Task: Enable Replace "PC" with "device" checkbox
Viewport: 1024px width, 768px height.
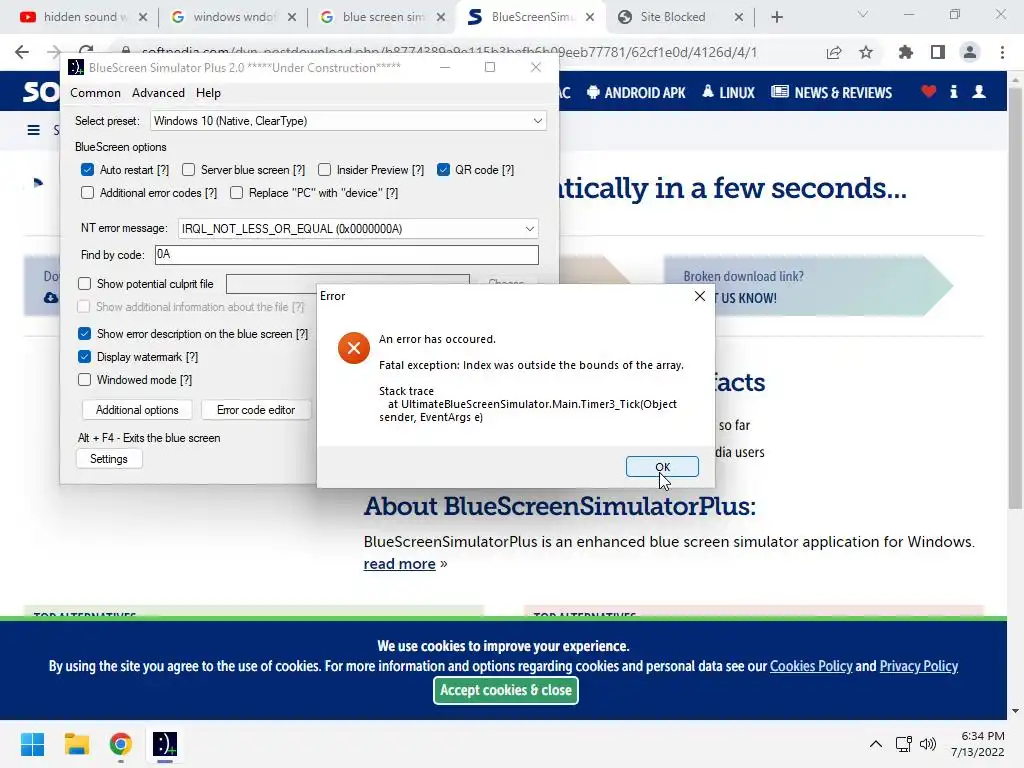Action: [236, 193]
